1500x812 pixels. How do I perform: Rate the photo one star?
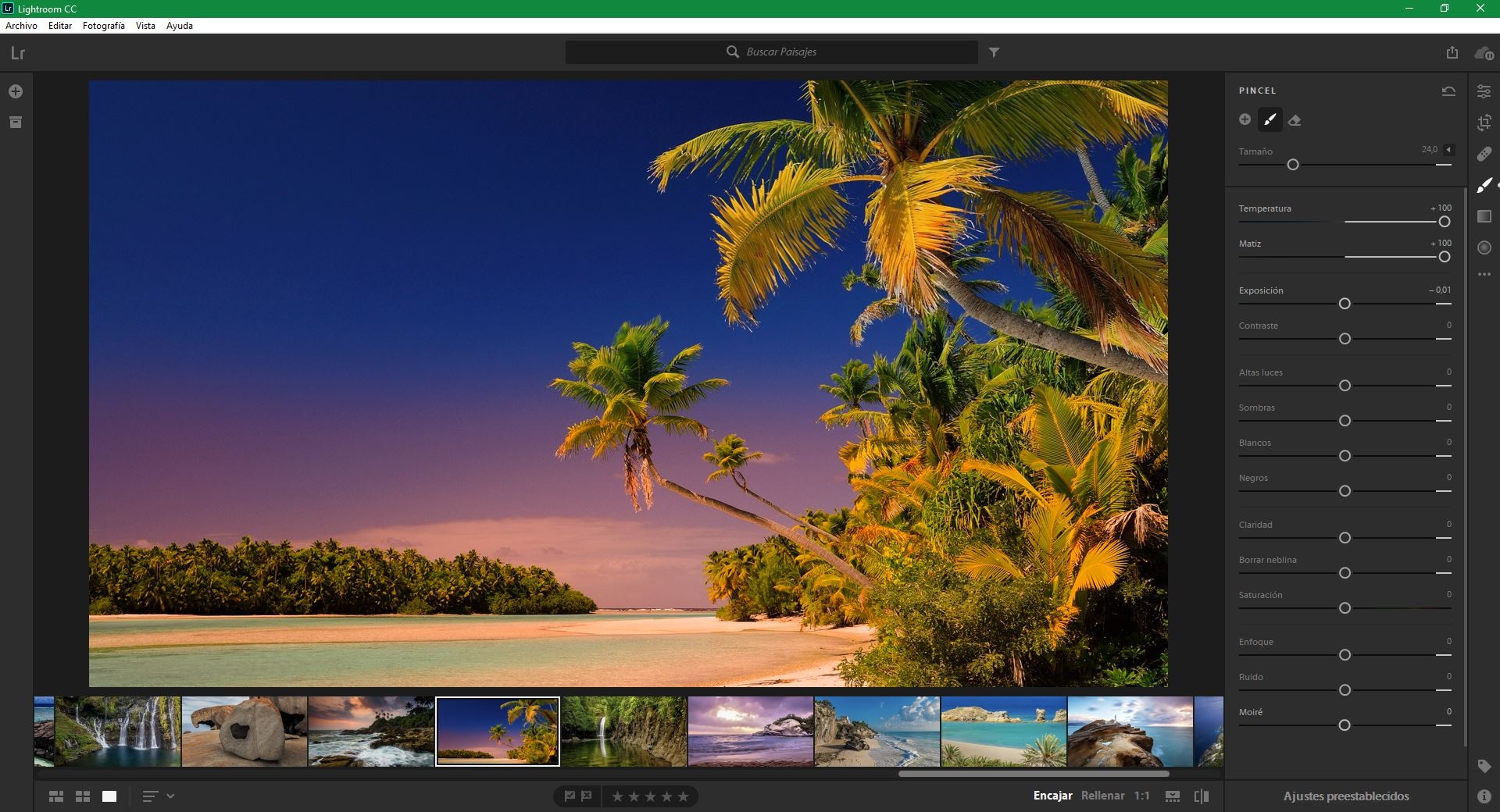(617, 796)
